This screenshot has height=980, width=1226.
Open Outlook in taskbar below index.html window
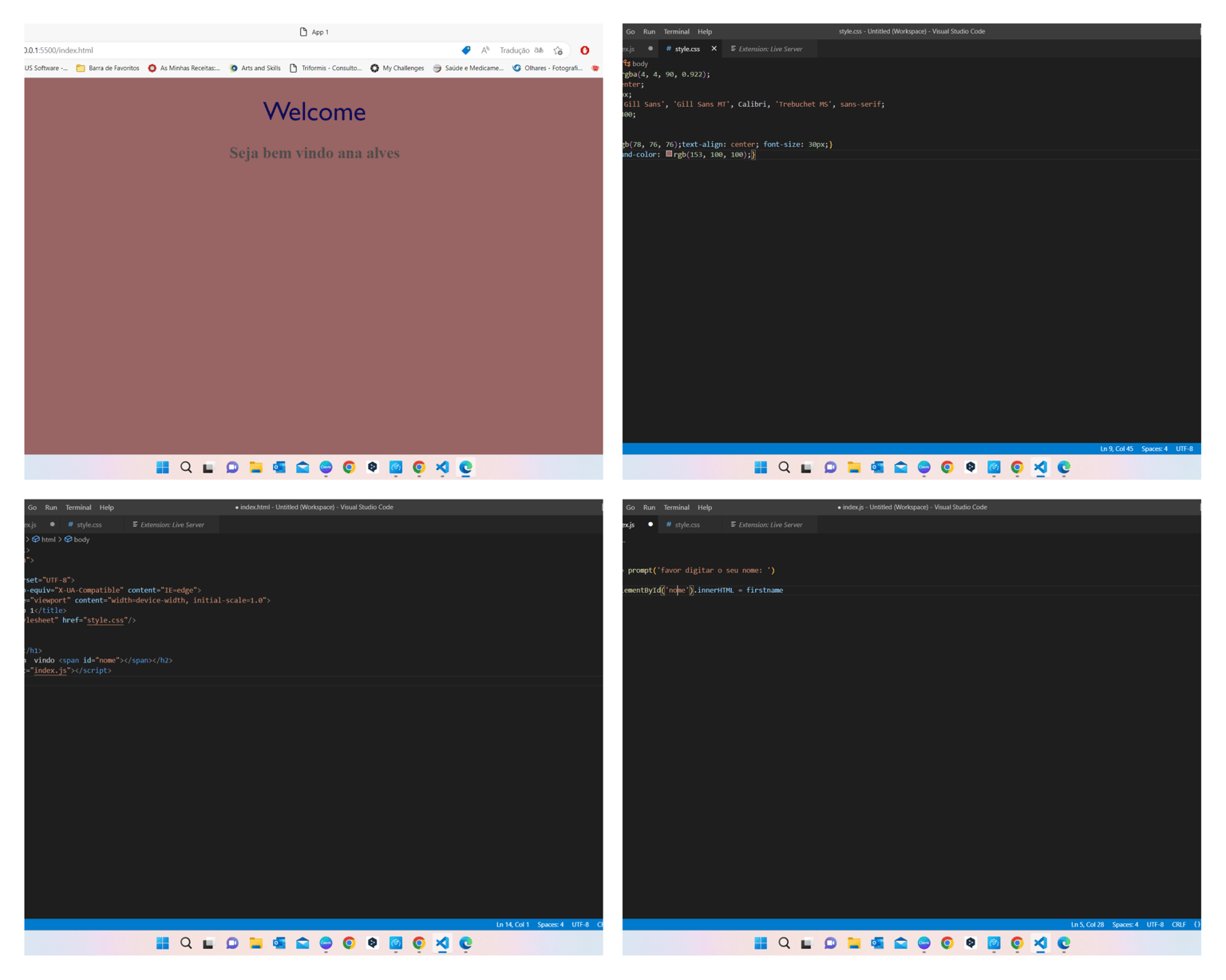coord(279,943)
